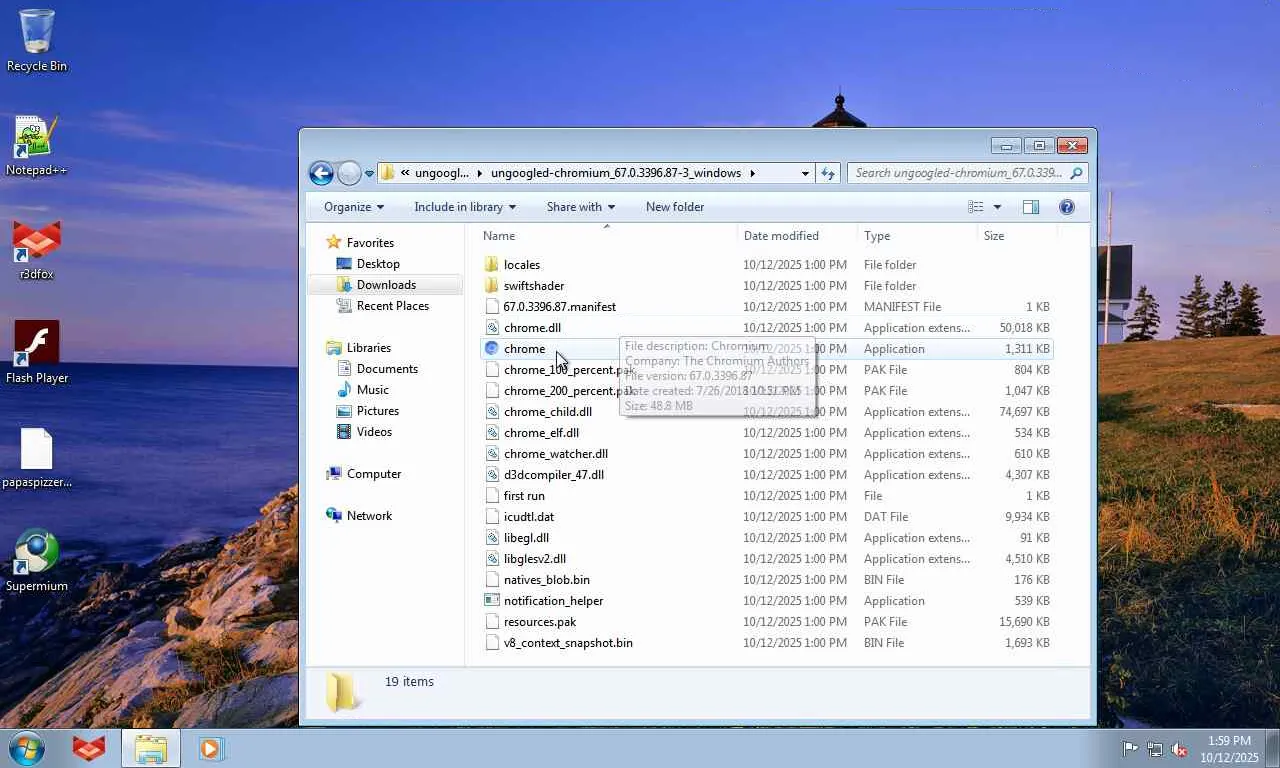1280x768 pixels.
Task: Select Network in the navigation pane
Action: coord(369,516)
